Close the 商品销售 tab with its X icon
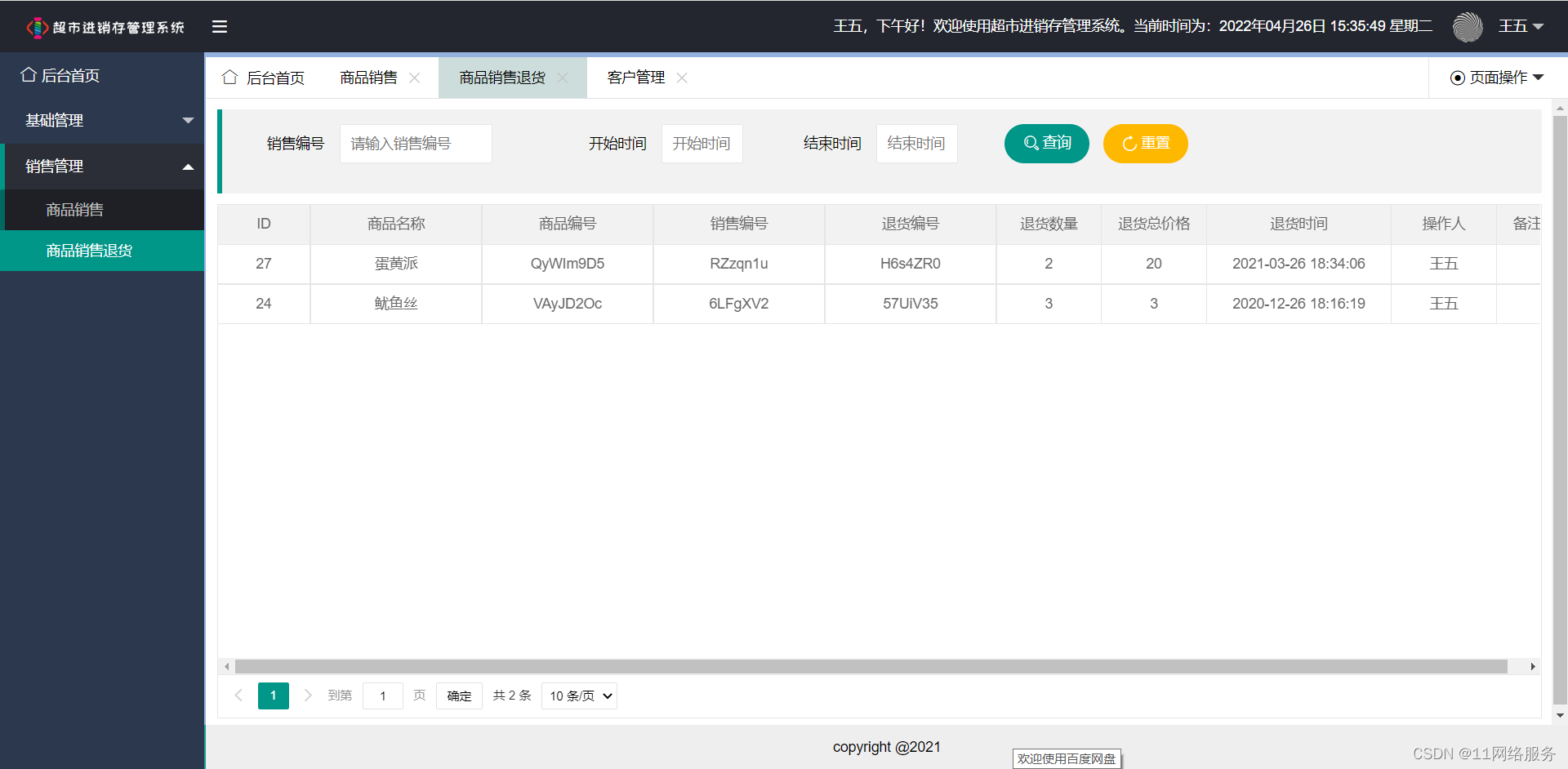Screen dimensions: 1568x769 [x=415, y=78]
